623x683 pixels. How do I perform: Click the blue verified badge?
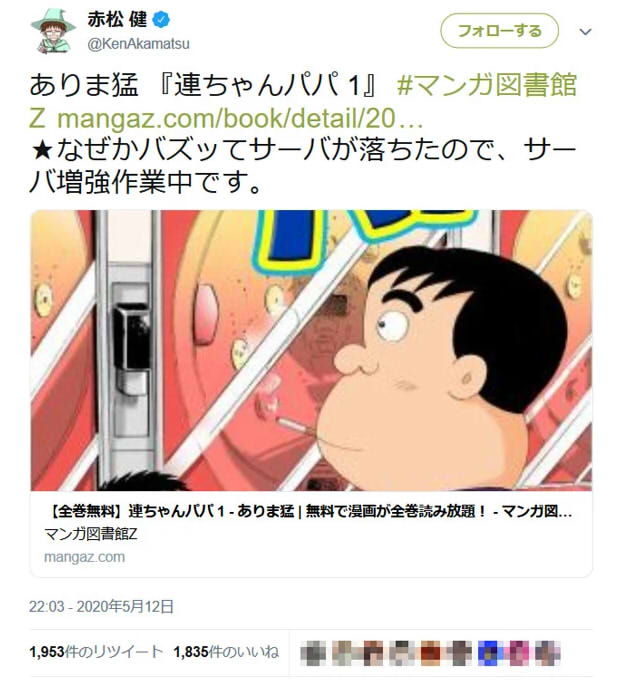click(162, 20)
